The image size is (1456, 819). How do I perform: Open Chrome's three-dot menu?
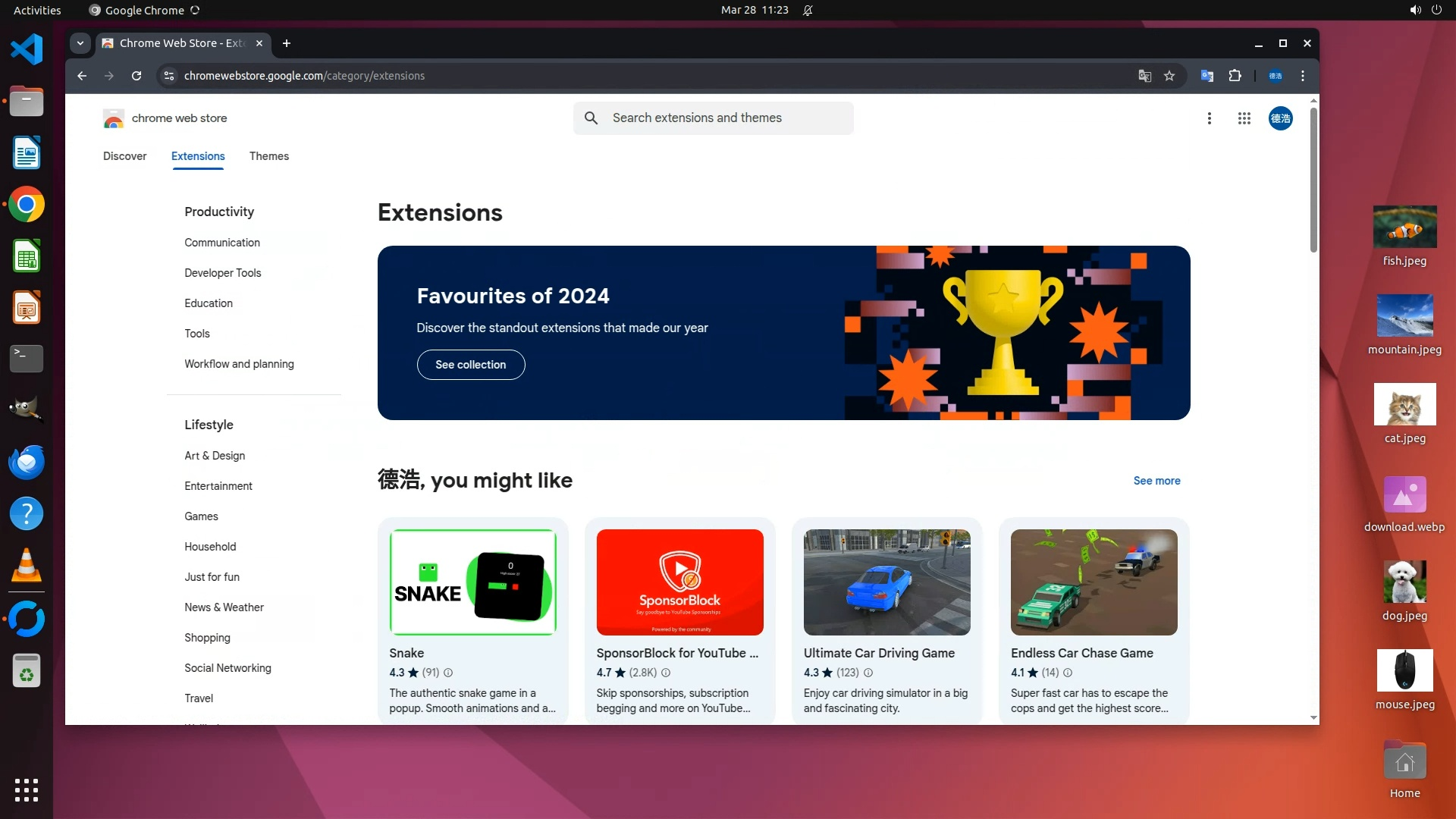click(x=1303, y=76)
